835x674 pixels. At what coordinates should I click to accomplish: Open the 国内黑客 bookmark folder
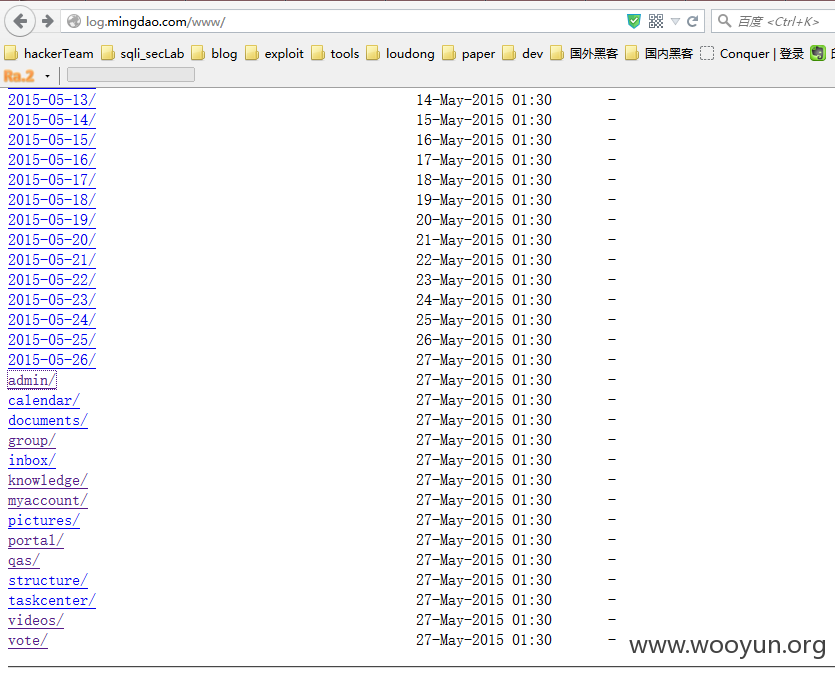(x=659, y=53)
